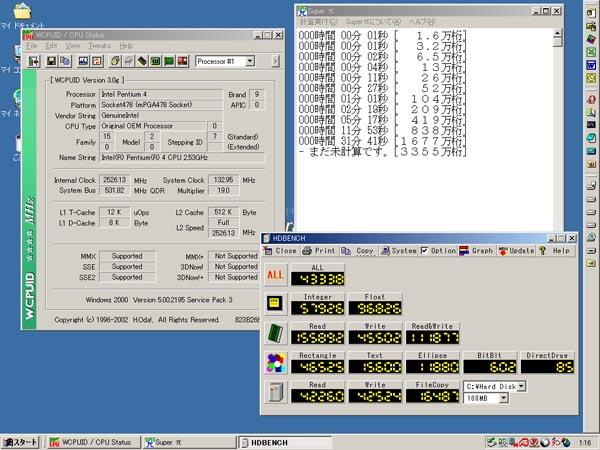Open the File menu in WCPUID
The width and height of the screenshot is (600, 450).
coord(32,46)
